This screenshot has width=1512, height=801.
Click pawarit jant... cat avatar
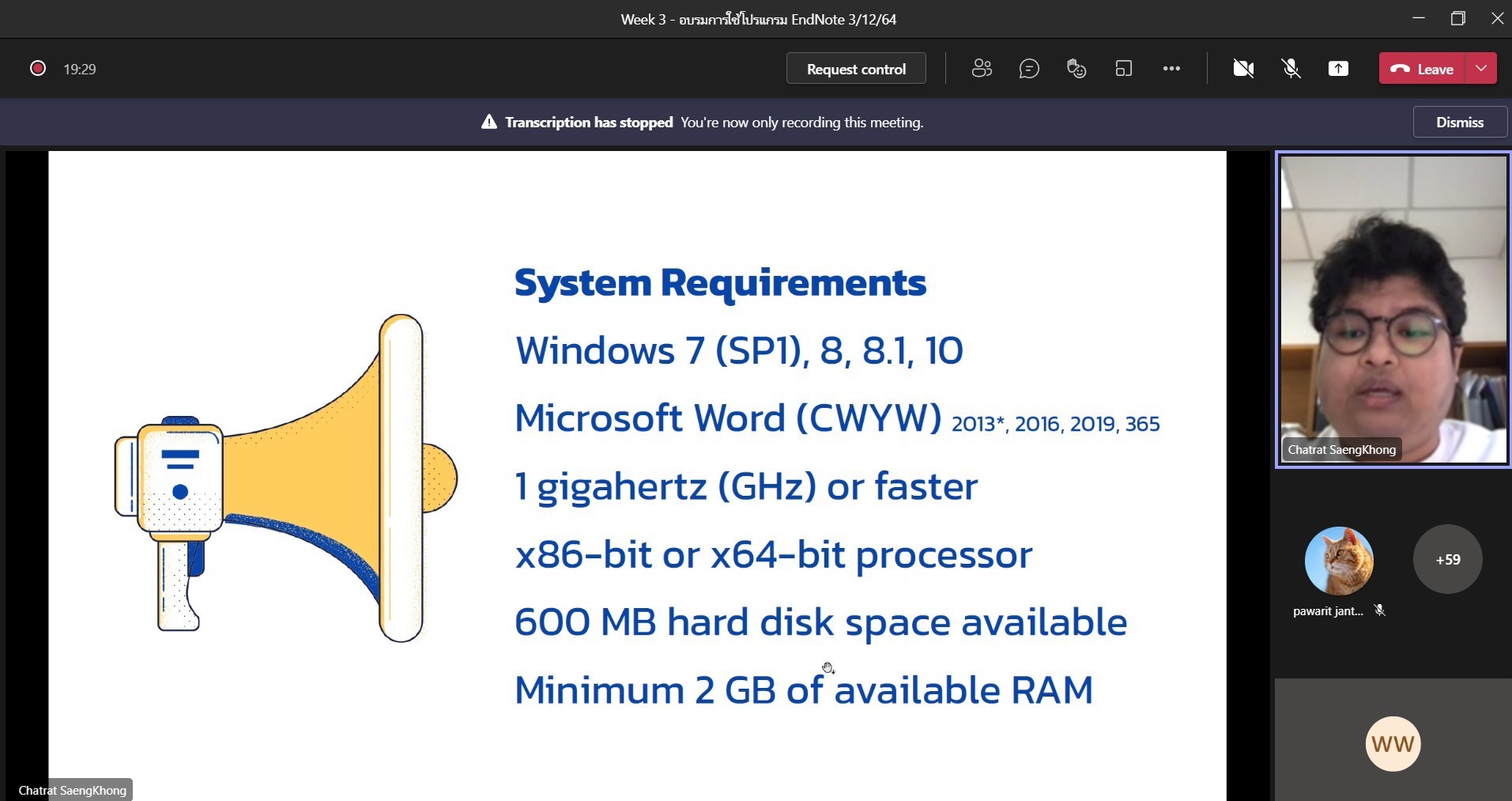click(1339, 560)
